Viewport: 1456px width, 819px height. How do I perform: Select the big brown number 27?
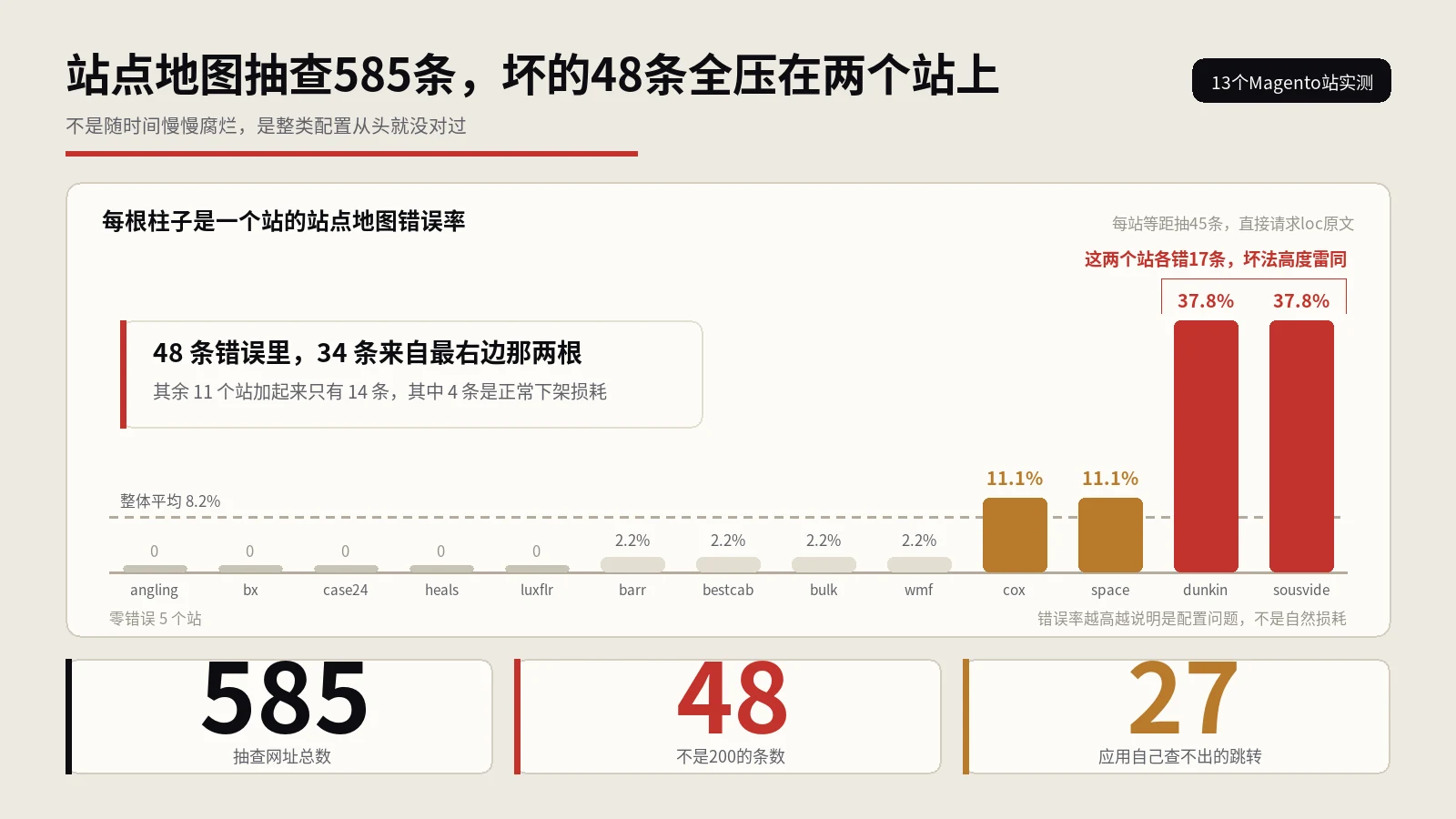[1182, 699]
